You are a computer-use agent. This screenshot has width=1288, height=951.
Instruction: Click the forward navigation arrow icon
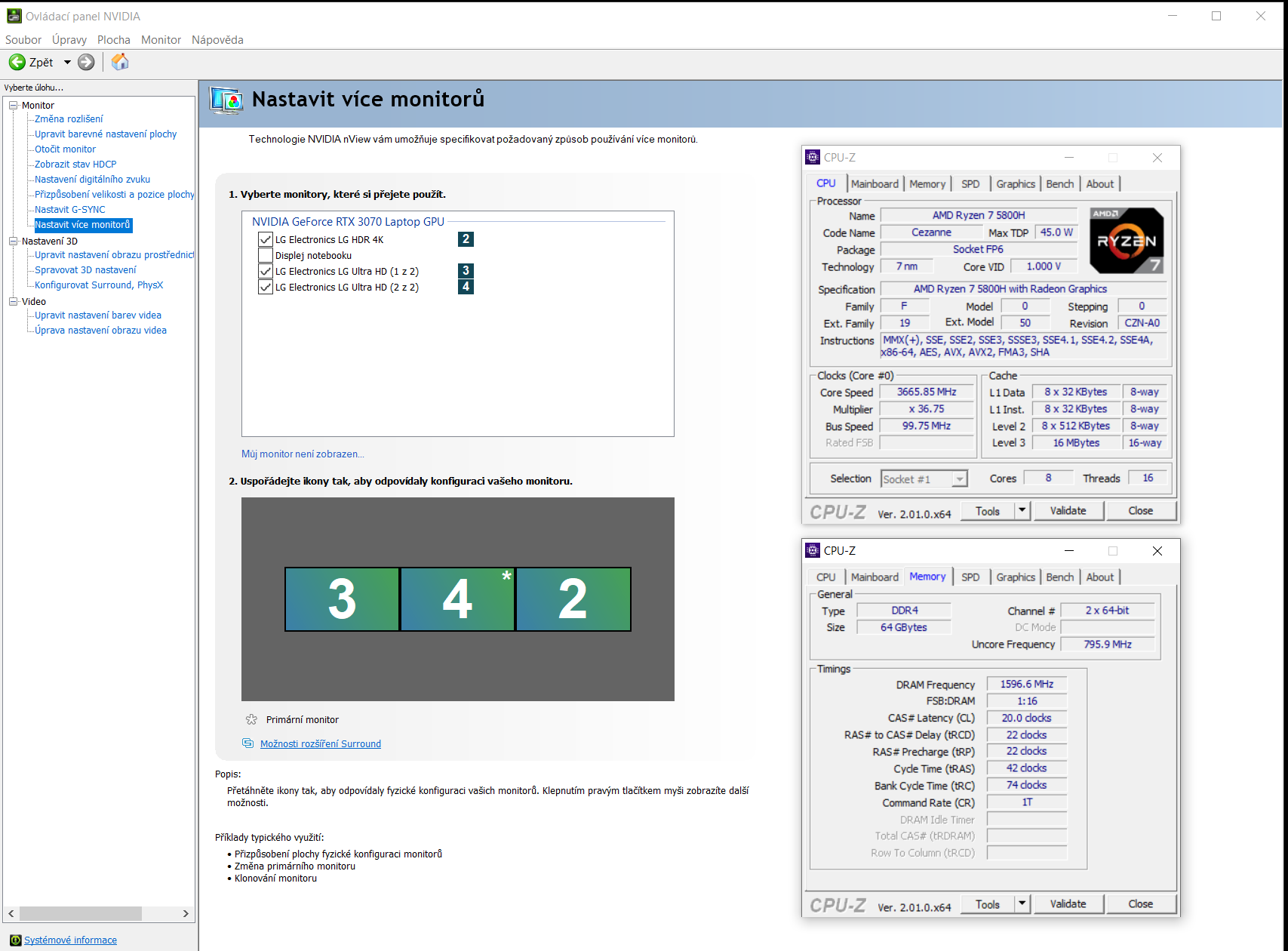coord(86,62)
